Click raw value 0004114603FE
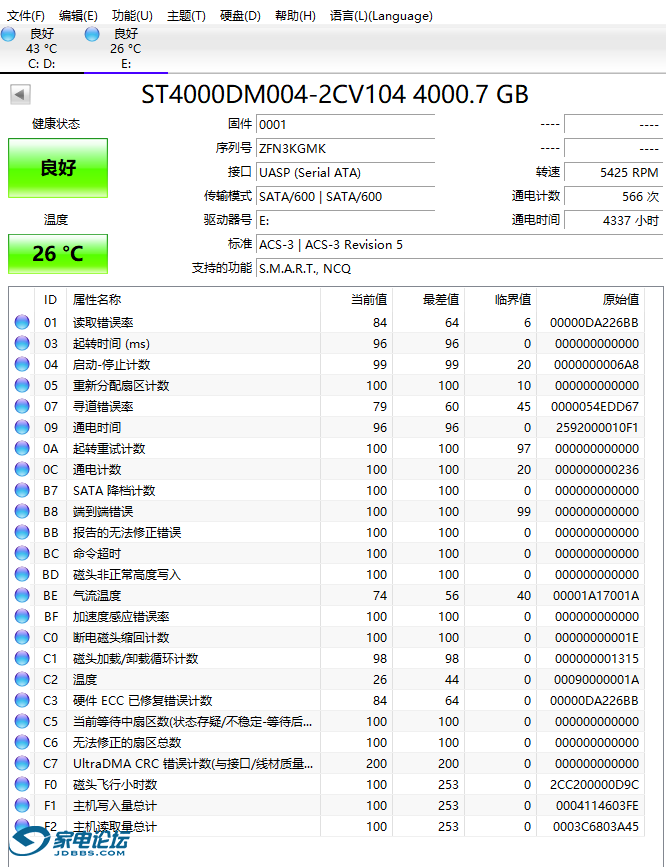This screenshot has height=867, width=666. click(597, 806)
